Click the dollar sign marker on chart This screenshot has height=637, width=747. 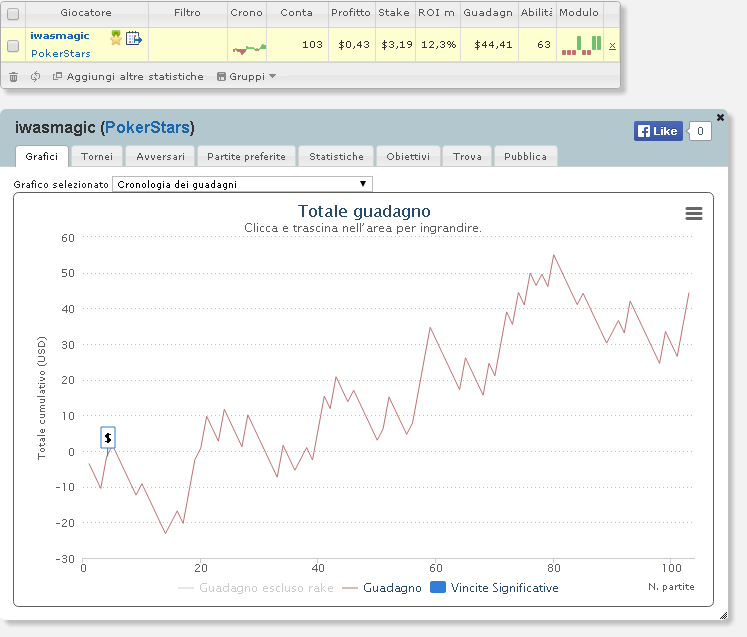[x=108, y=437]
